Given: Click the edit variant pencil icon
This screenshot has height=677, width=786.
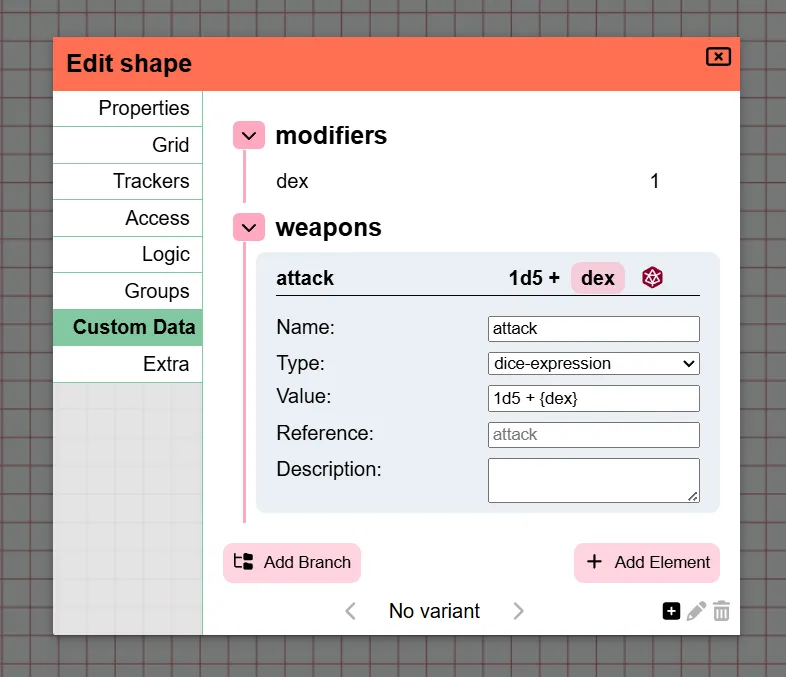Looking at the screenshot, I should (x=696, y=611).
